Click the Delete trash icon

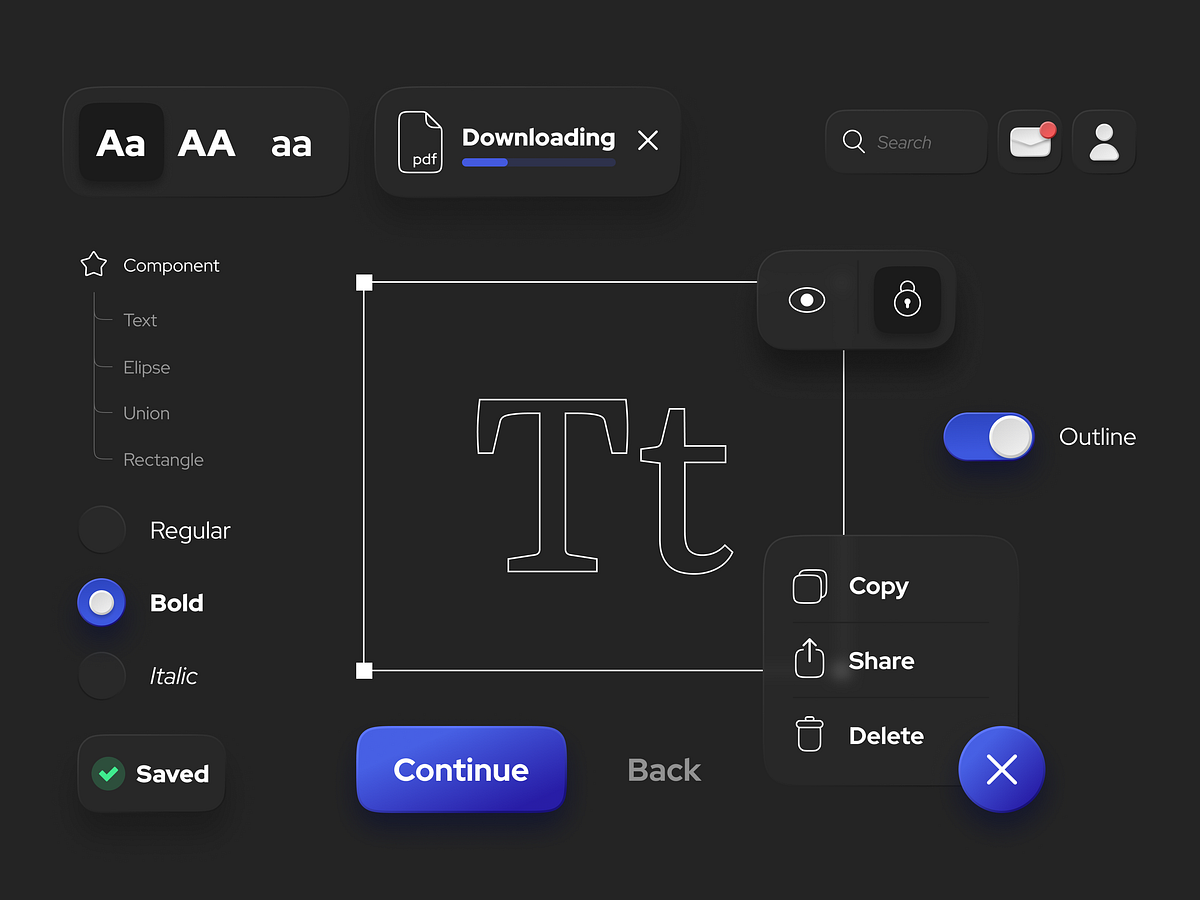point(809,734)
